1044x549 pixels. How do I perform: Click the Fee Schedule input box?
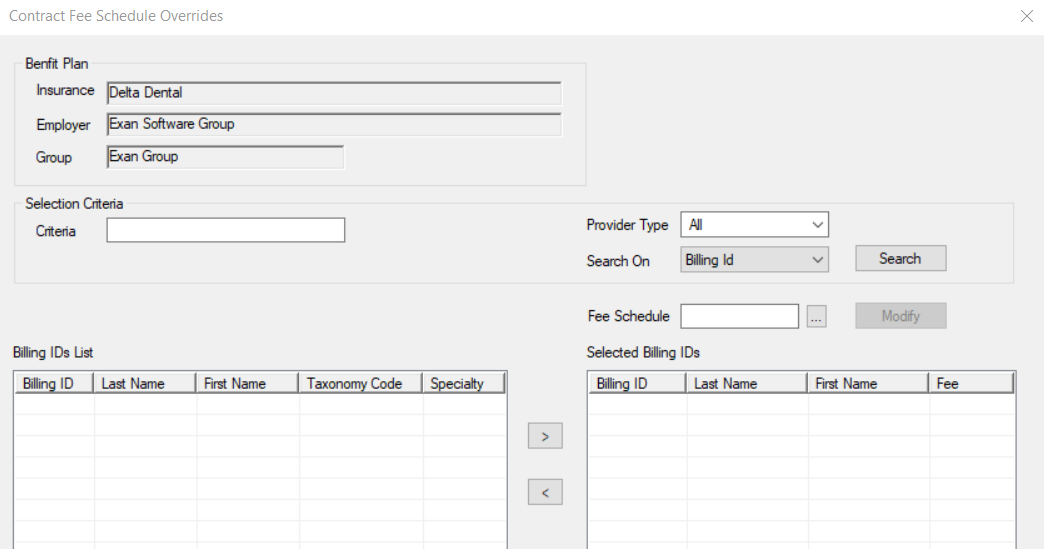[x=739, y=317]
